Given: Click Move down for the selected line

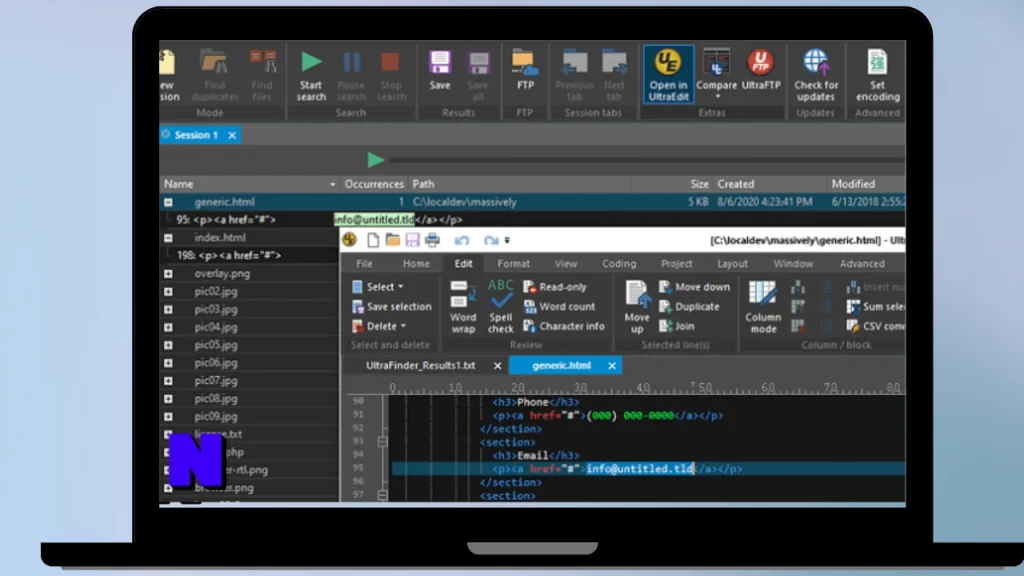Looking at the screenshot, I should [694, 287].
